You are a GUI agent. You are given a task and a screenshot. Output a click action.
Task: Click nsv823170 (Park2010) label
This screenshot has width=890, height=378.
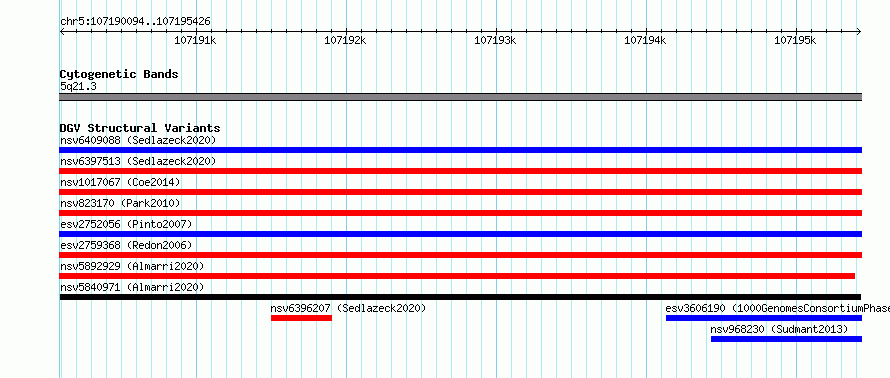coord(120,203)
